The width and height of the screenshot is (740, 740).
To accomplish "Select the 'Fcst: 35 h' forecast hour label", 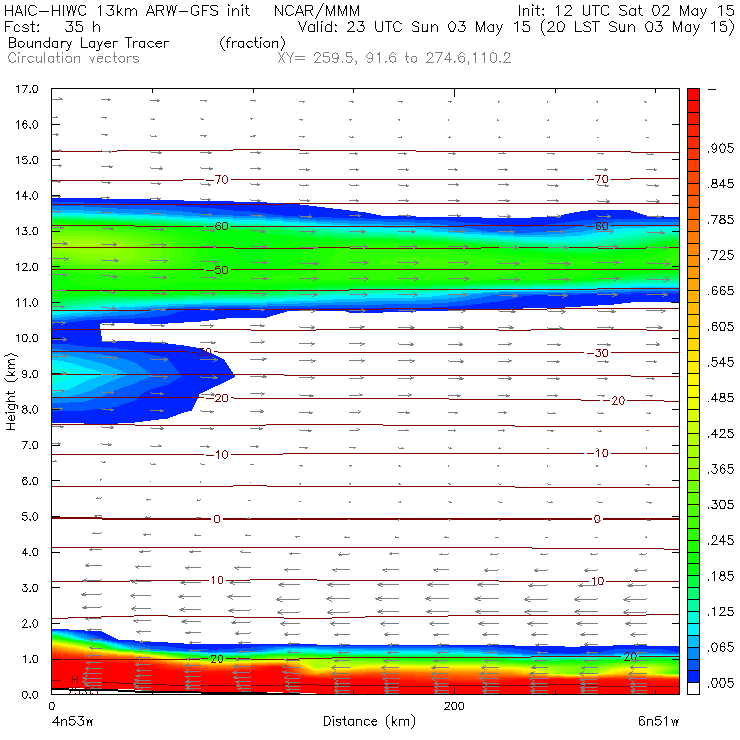I will point(52,26).
